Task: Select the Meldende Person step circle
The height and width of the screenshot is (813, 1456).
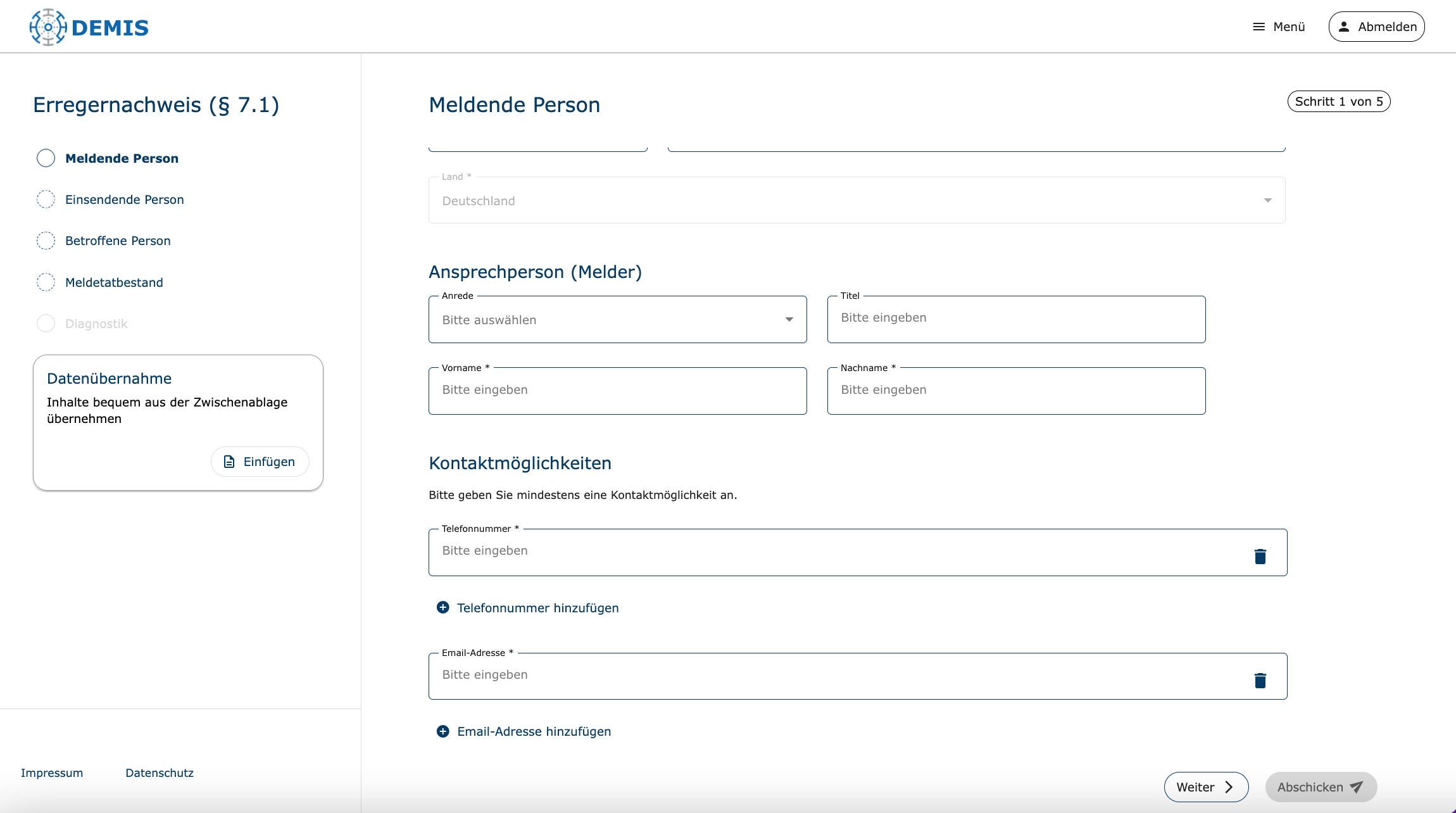Action: point(46,158)
